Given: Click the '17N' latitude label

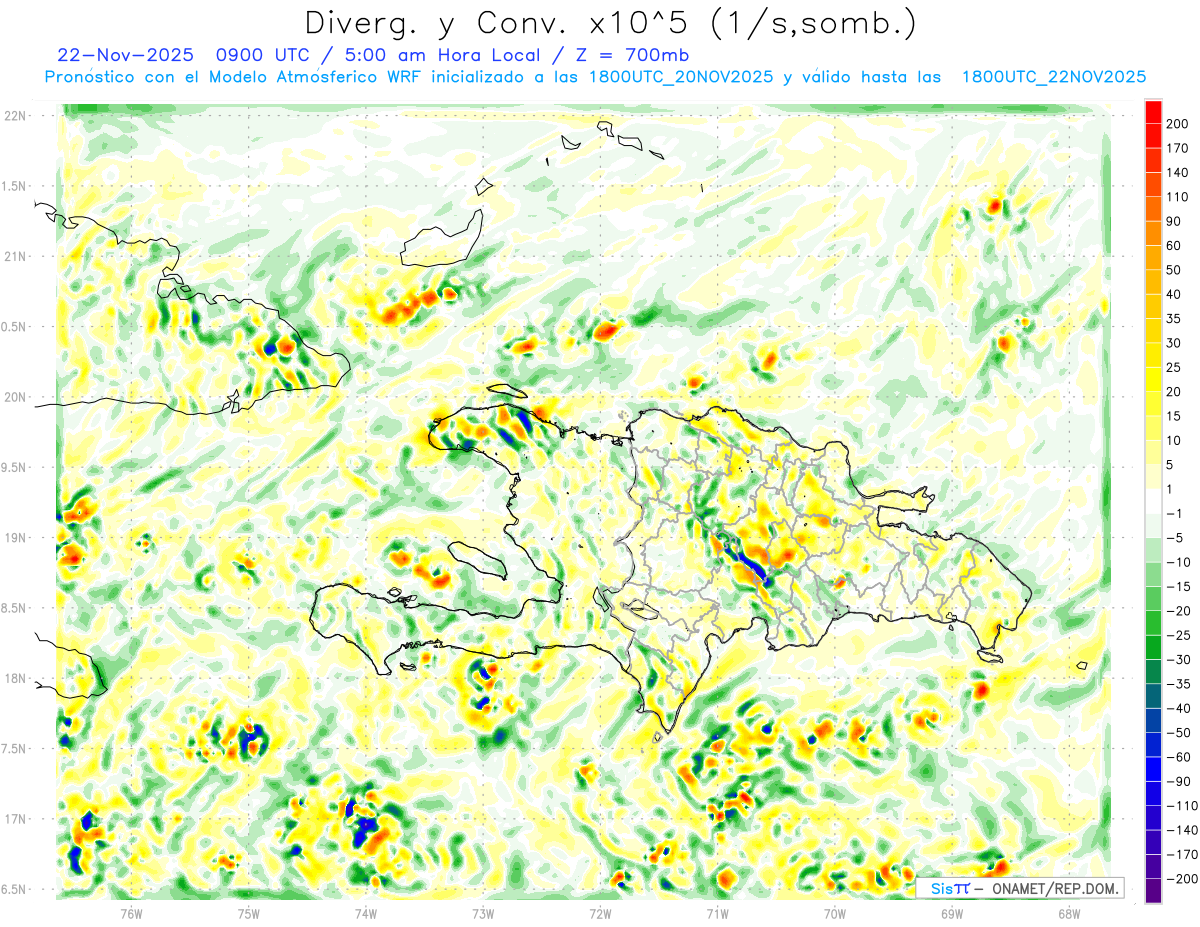Looking at the screenshot, I should click(14, 819).
